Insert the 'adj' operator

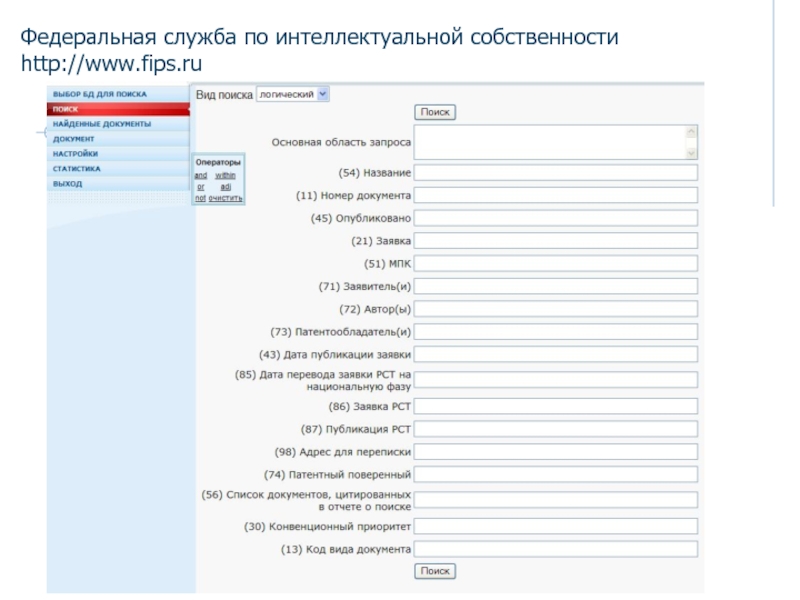tap(226, 187)
